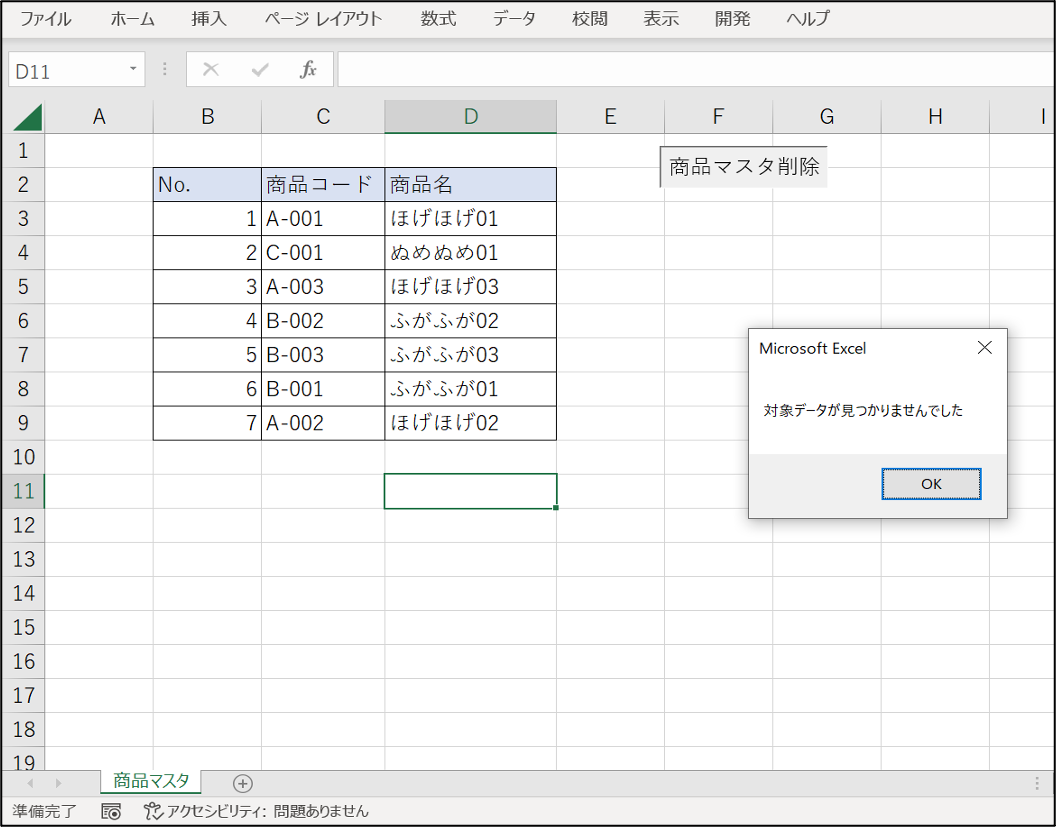Click the macro recording status bar icon
The width and height of the screenshot is (1056, 828).
pos(111,812)
